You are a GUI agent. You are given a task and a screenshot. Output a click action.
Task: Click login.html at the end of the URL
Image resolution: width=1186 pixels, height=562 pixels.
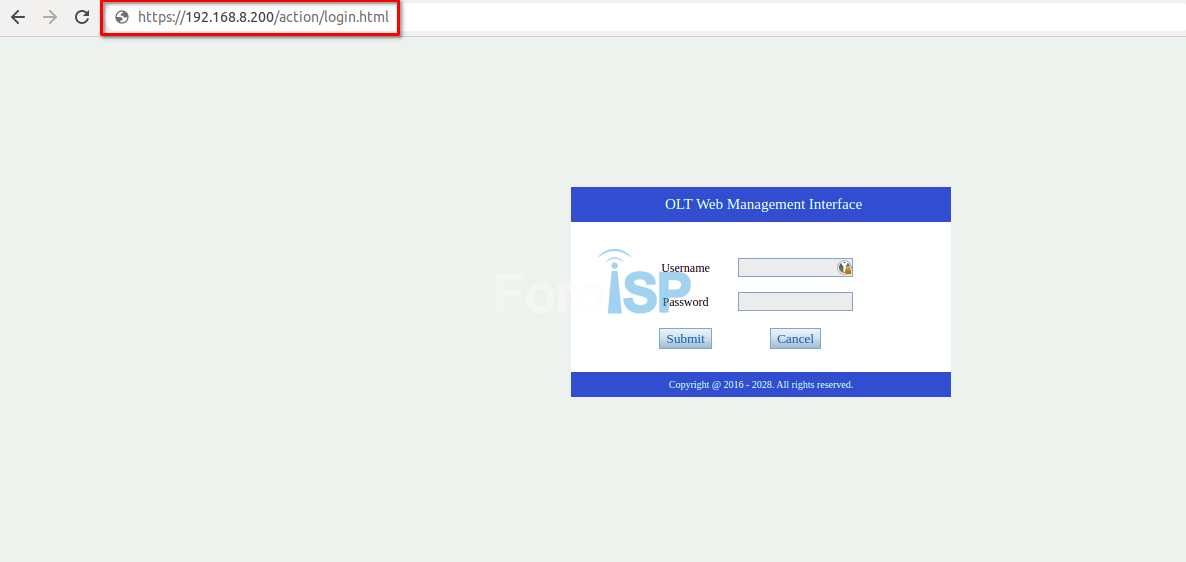(356, 17)
